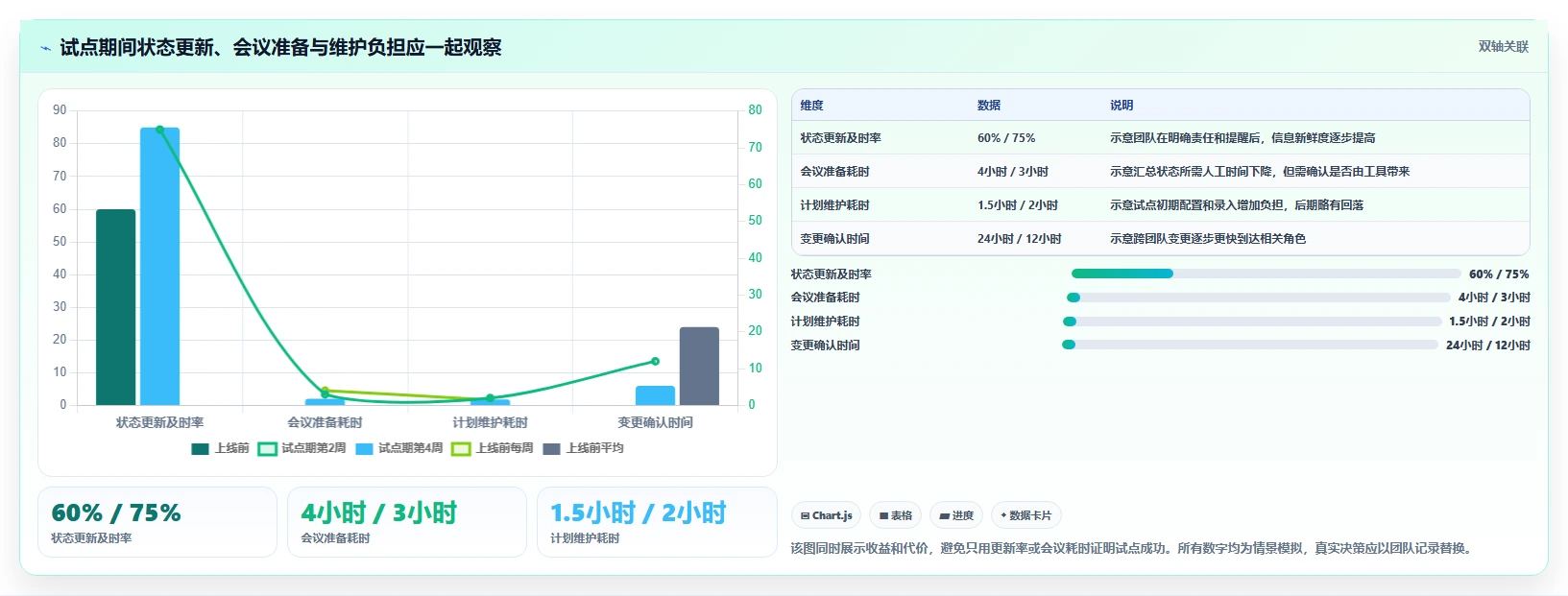The width and height of the screenshot is (1568, 596).
Task: Click the 双轴关联 tag in the header
Action: [1503, 46]
